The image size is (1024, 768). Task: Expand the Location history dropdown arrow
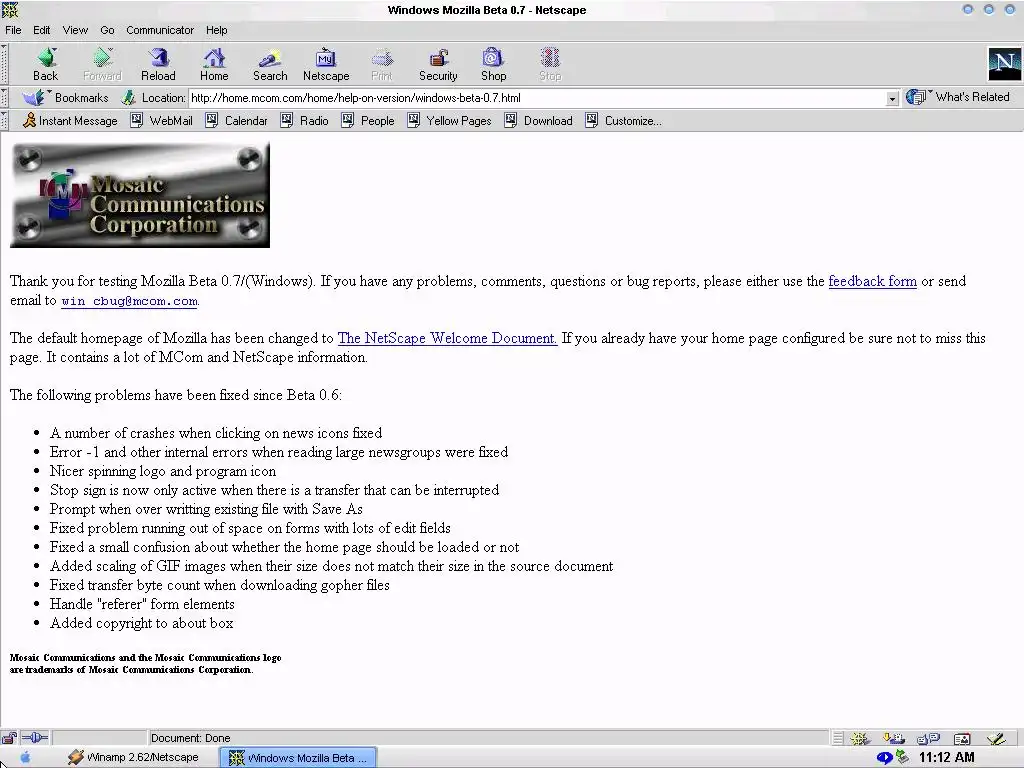892,99
